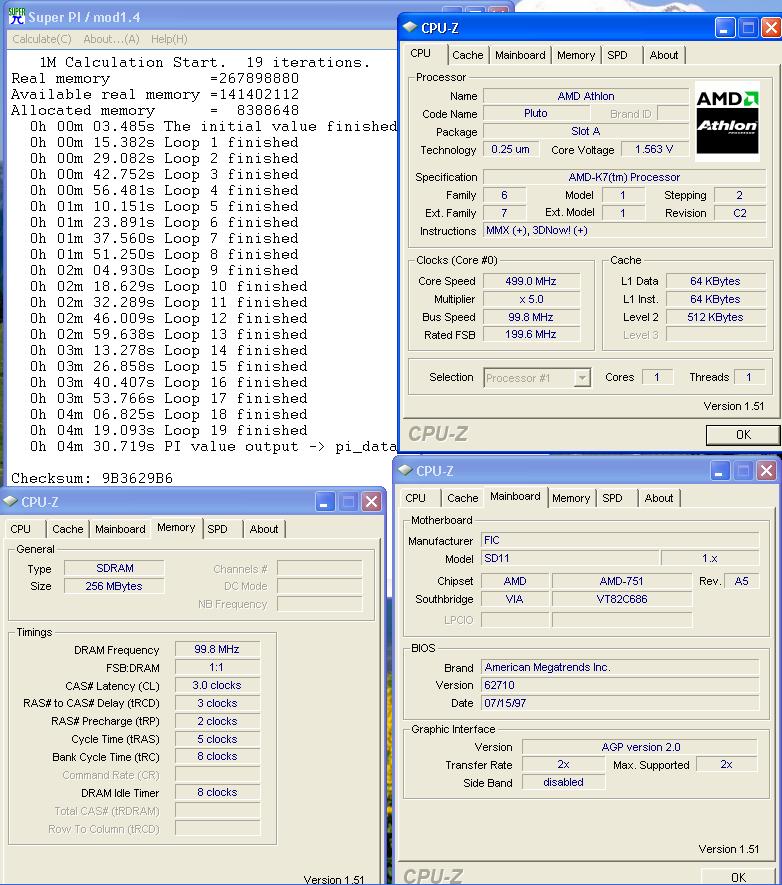Select Cache tab in the Memory CPU-Z window
782x885 pixels.
tap(68, 529)
